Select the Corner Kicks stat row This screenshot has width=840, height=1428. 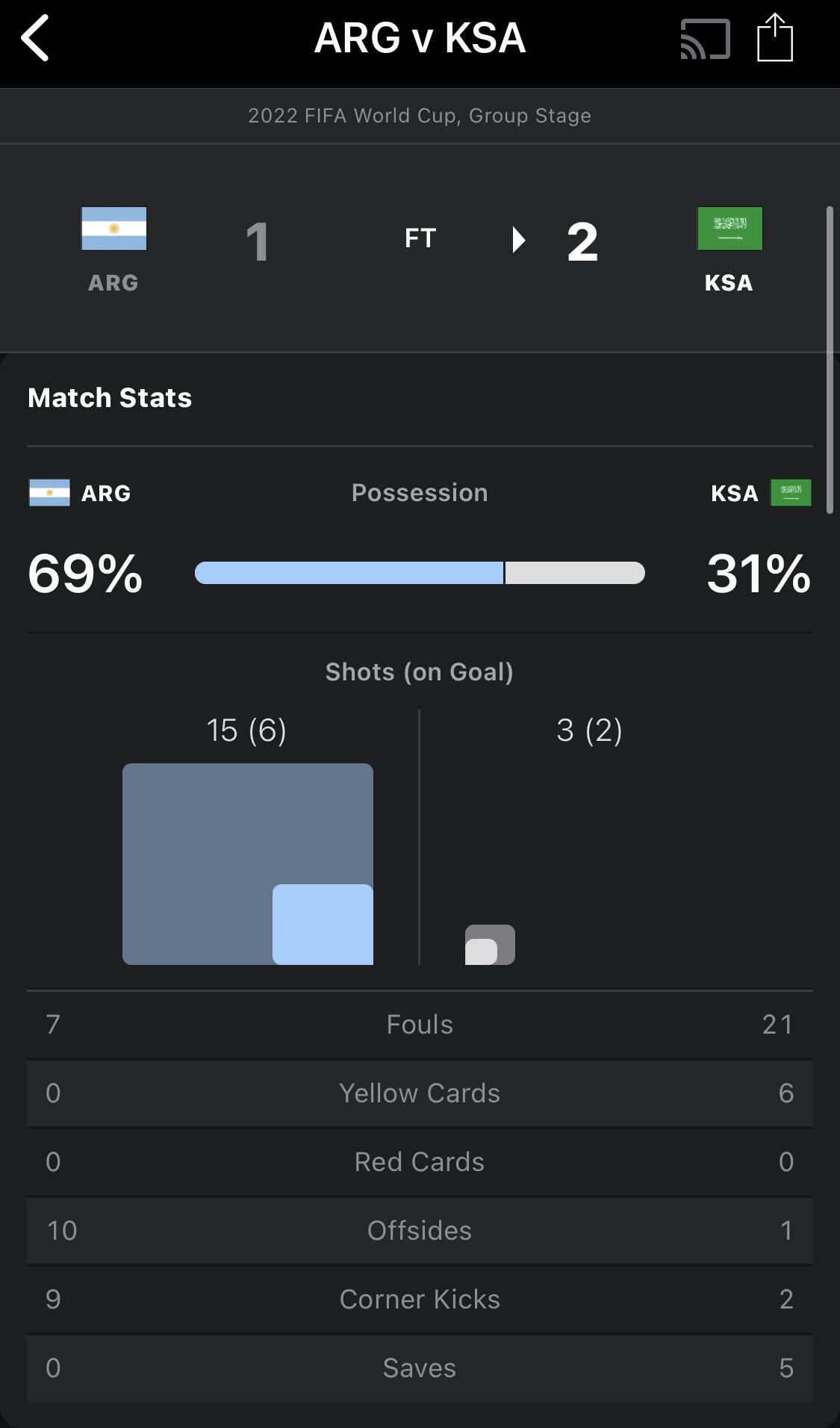click(x=420, y=1300)
